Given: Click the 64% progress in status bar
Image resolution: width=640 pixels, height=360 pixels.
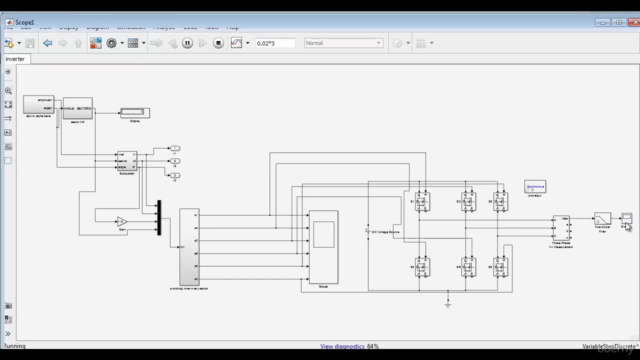Looking at the screenshot, I should point(373,346).
